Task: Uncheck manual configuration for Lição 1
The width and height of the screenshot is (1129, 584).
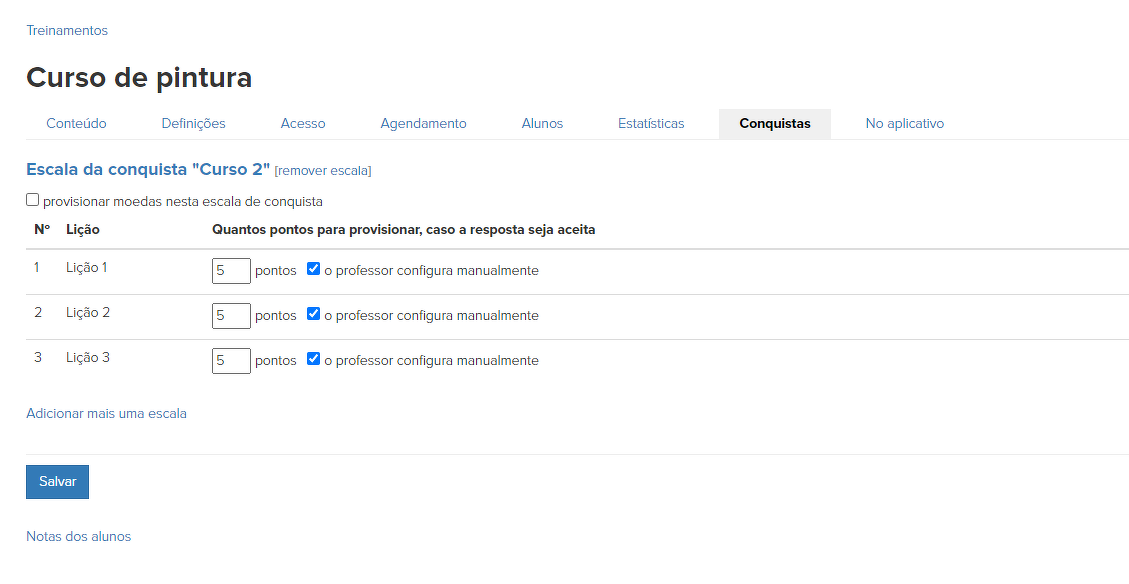Action: pyautogui.click(x=314, y=269)
